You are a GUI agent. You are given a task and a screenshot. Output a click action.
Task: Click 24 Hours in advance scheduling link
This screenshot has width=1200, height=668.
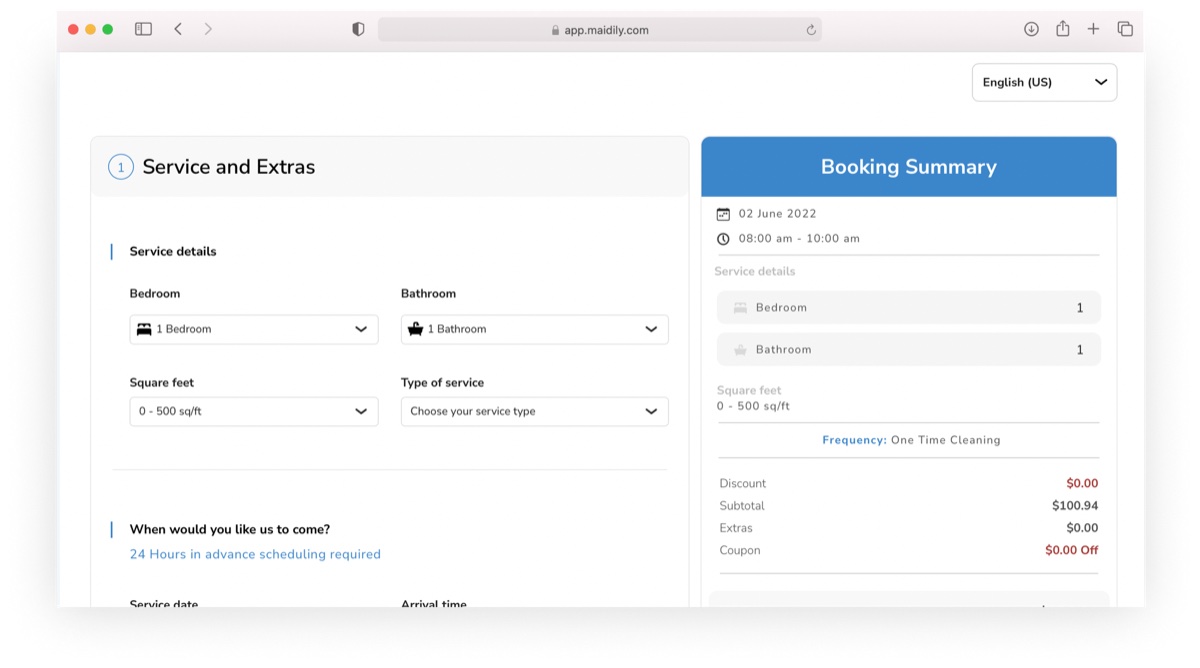255,554
